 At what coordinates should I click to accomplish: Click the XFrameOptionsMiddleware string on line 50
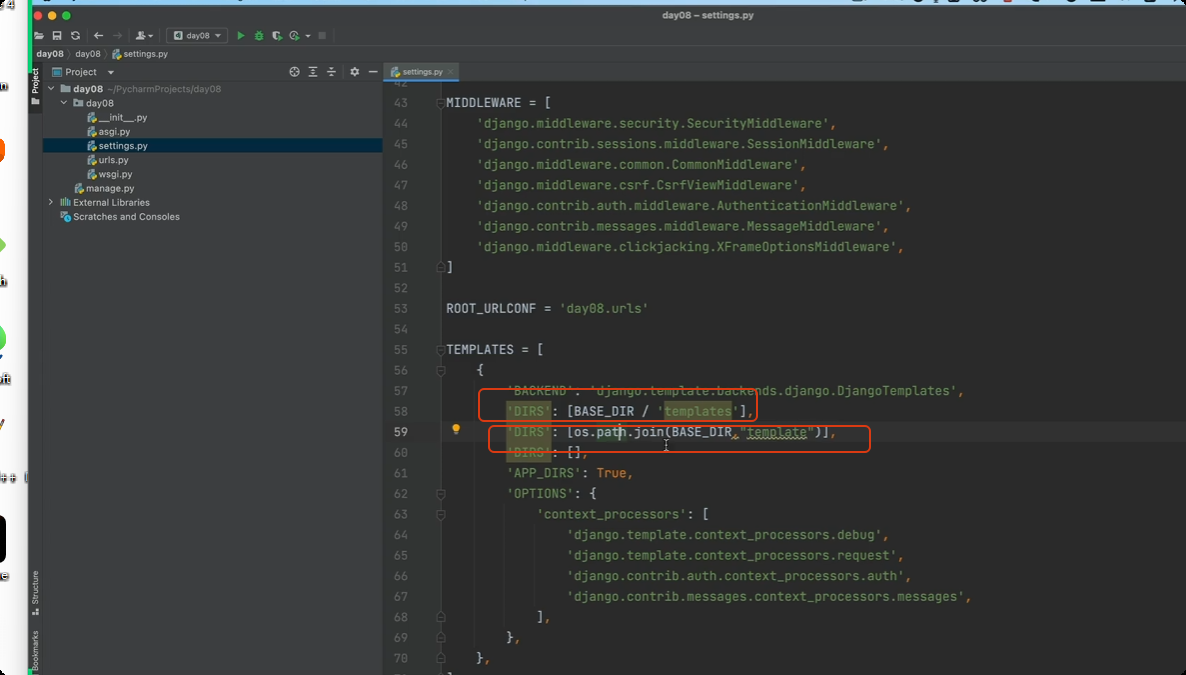pos(687,247)
